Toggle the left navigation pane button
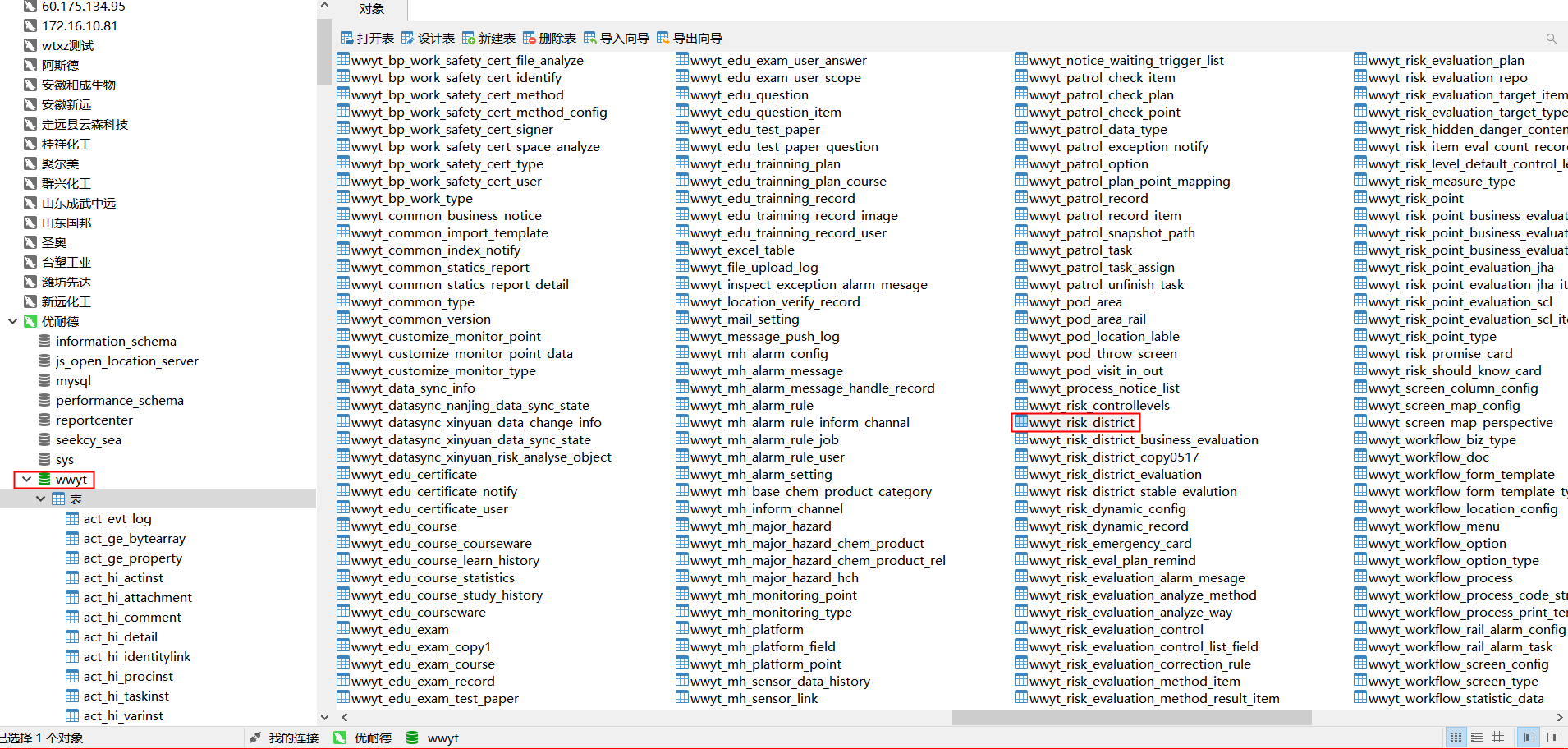1568x749 pixels. [1529, 738]
